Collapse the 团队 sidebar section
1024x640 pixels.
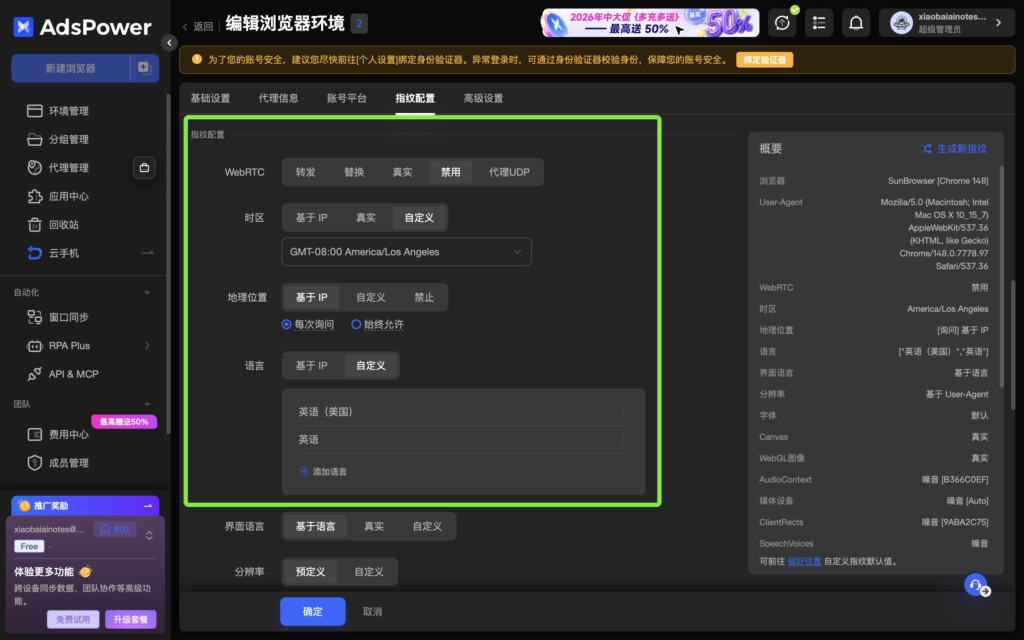pyautogui.click(x=147, y=404)
